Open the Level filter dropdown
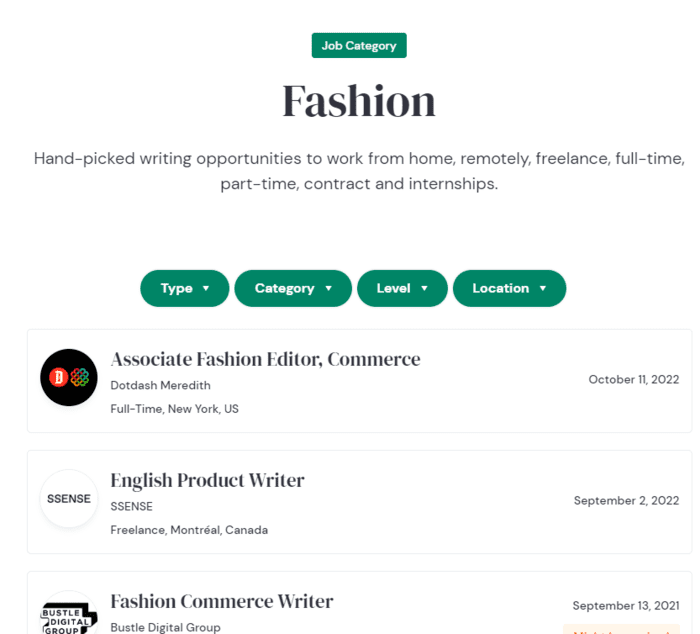The height and width of the screenshot is (634, 700). point(403,288)
